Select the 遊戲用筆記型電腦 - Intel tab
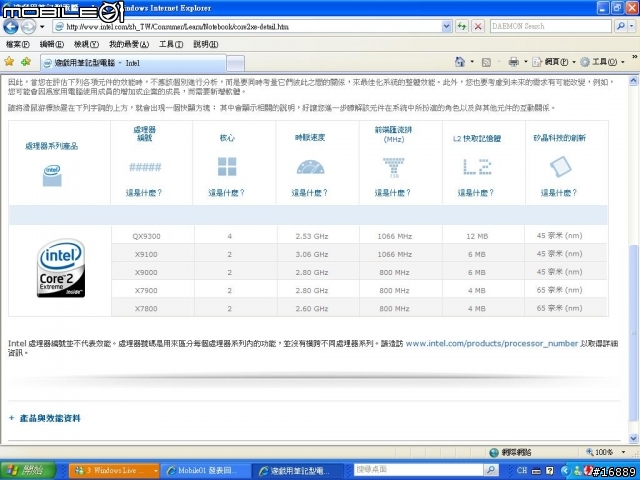Image resolution: width=640 pixels, height=480 pixels. tap(133, 63)
